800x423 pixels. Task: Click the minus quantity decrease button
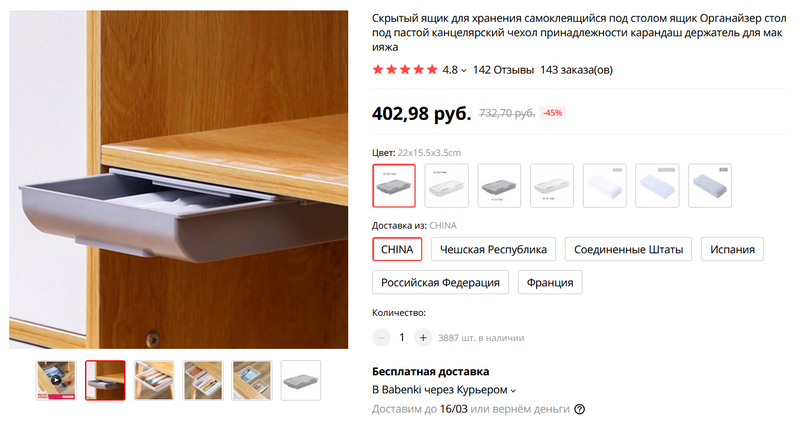(x=381, y=337)
